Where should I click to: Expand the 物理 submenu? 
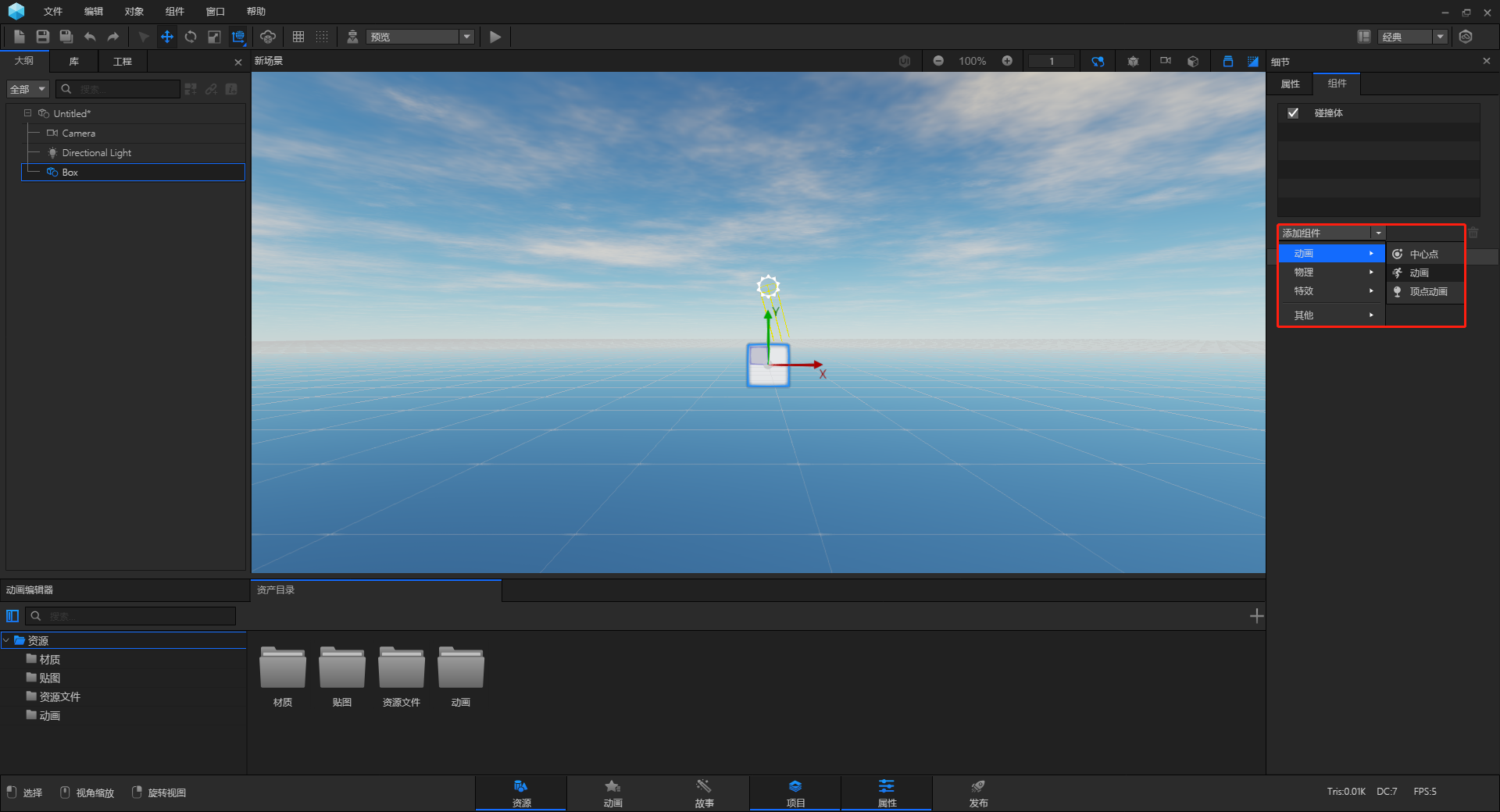pyautogui.click(x=1332, y=272)
